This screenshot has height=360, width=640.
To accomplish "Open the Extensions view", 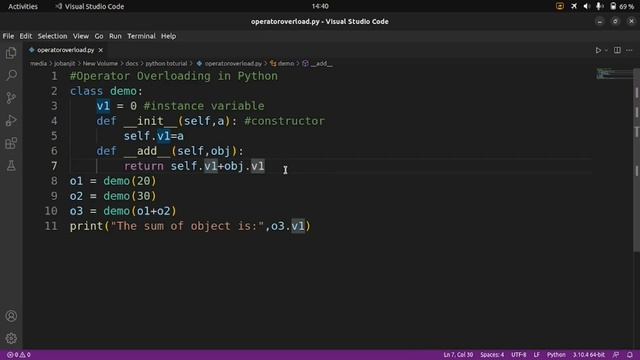I will coord(11,143).
